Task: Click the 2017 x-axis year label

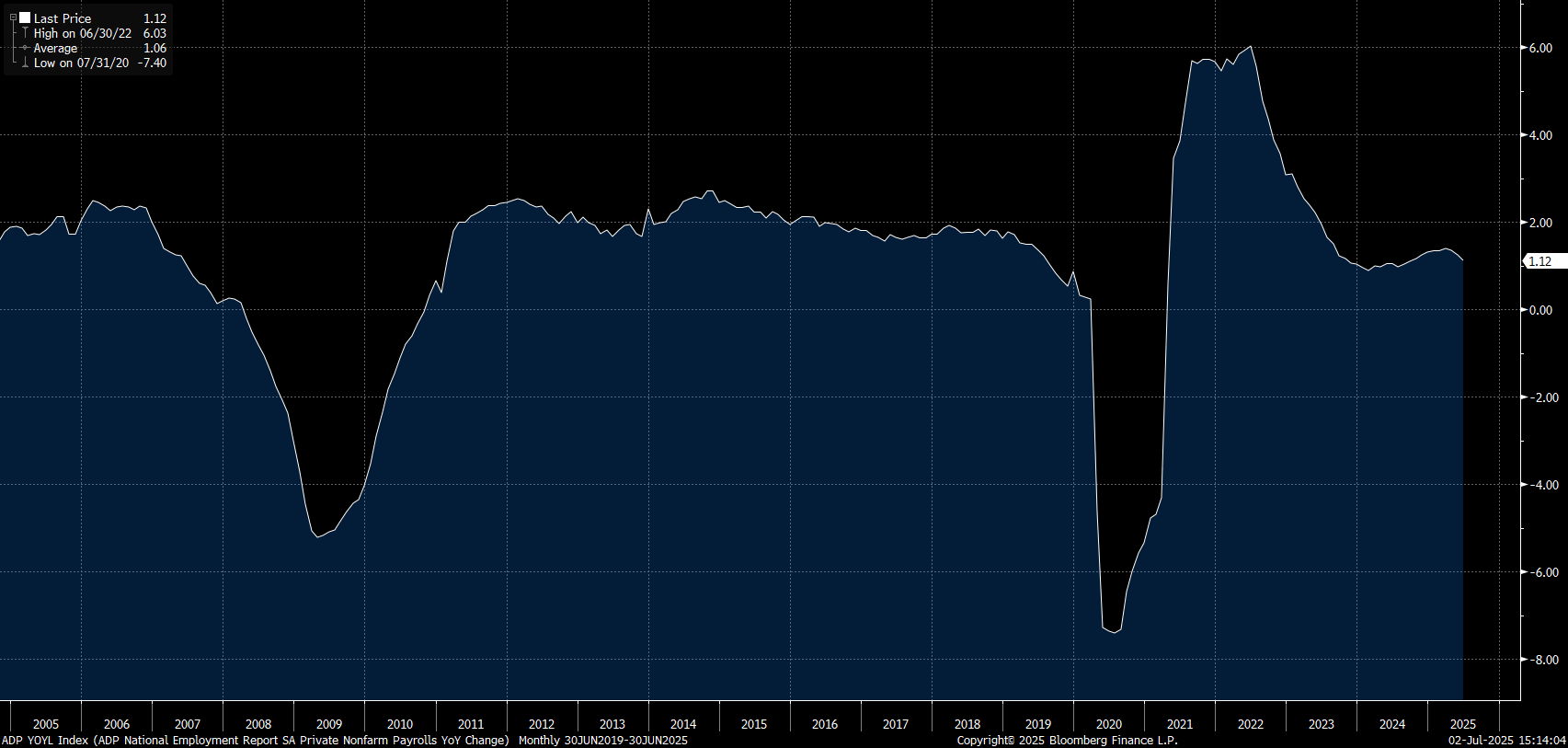Action: coord(896,724)
